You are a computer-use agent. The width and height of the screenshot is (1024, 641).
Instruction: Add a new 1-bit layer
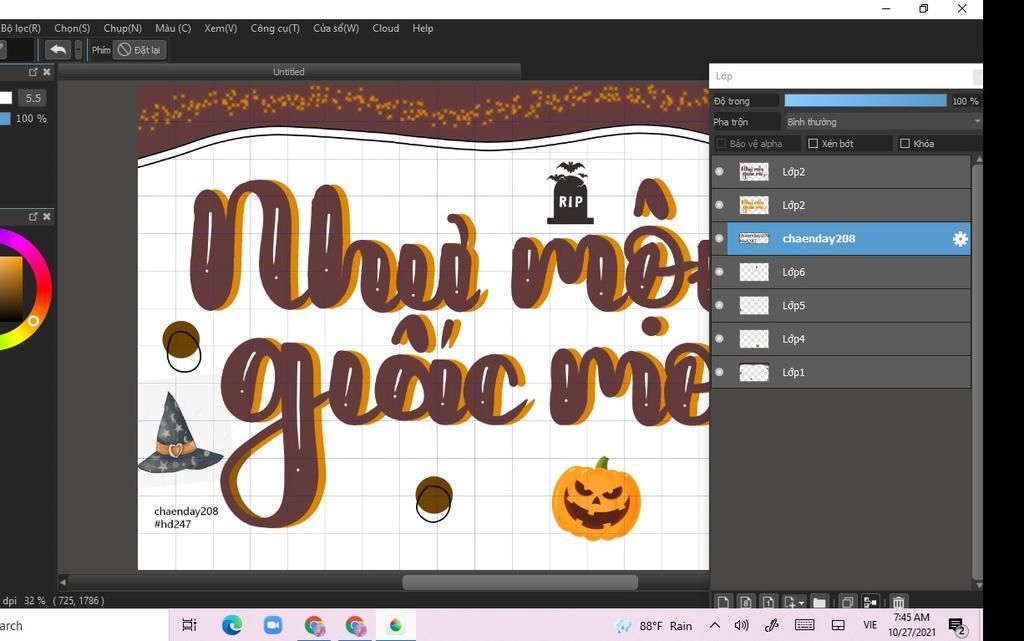tap(769, 601)
